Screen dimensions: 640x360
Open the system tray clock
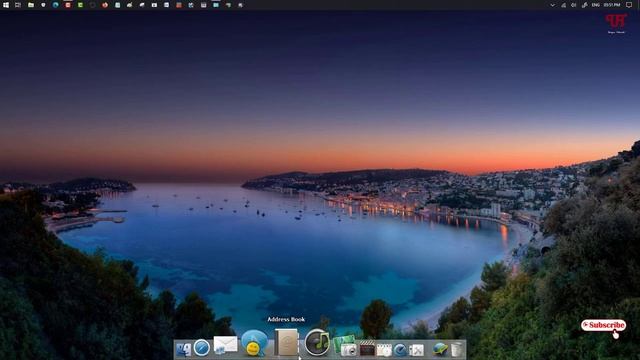[x=612, y=5]
